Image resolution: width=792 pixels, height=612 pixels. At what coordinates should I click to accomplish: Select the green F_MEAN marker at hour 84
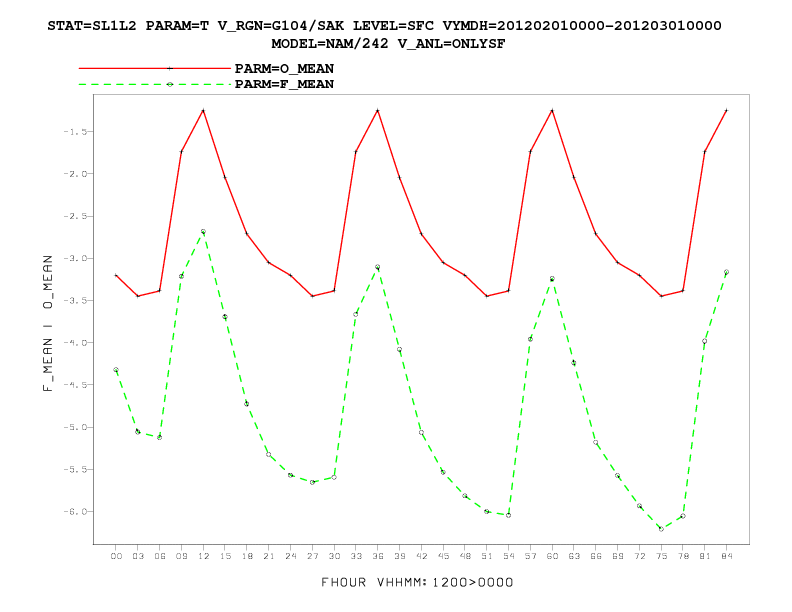coord(726,272)
